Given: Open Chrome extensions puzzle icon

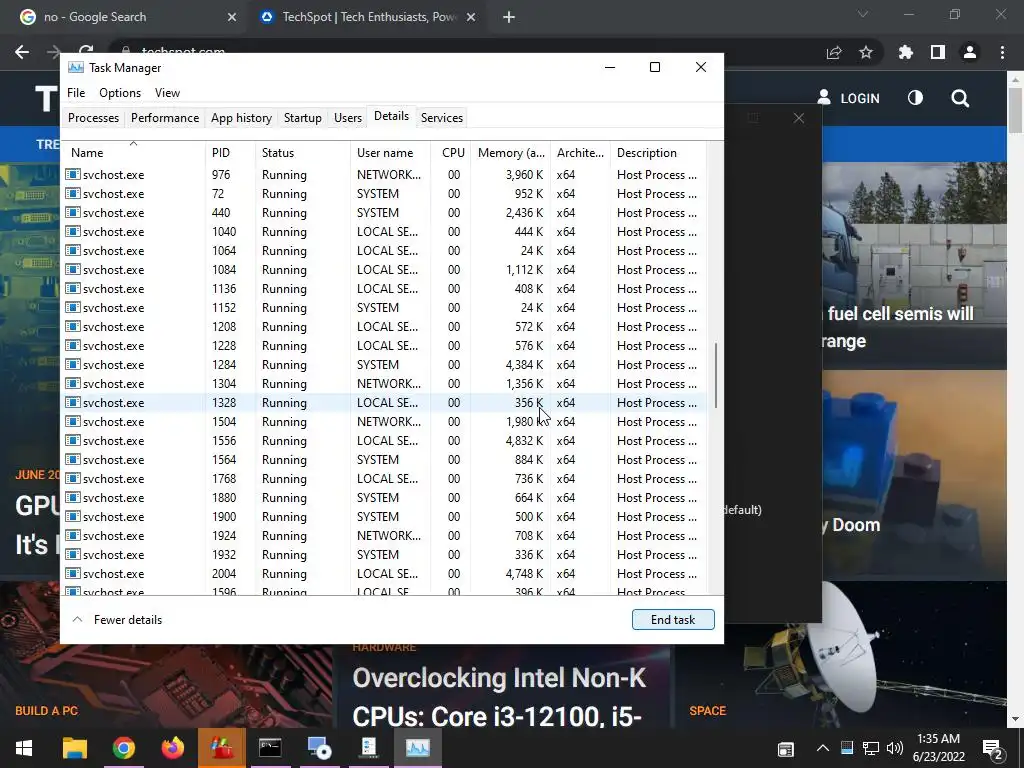Looking at the screenshot, I should click(x=905, y=52).
